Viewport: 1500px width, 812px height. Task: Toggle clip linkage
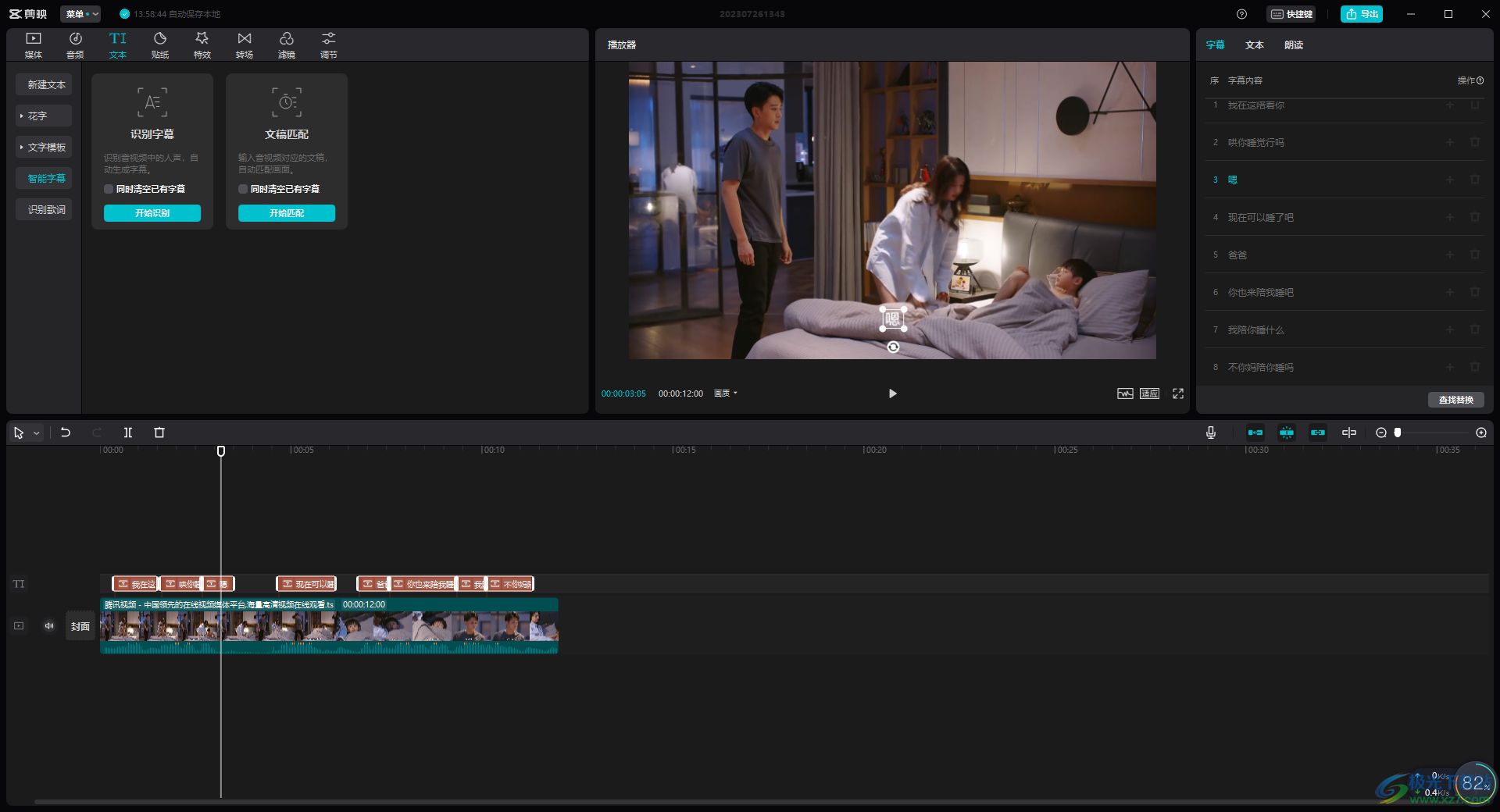[1318, 433]
